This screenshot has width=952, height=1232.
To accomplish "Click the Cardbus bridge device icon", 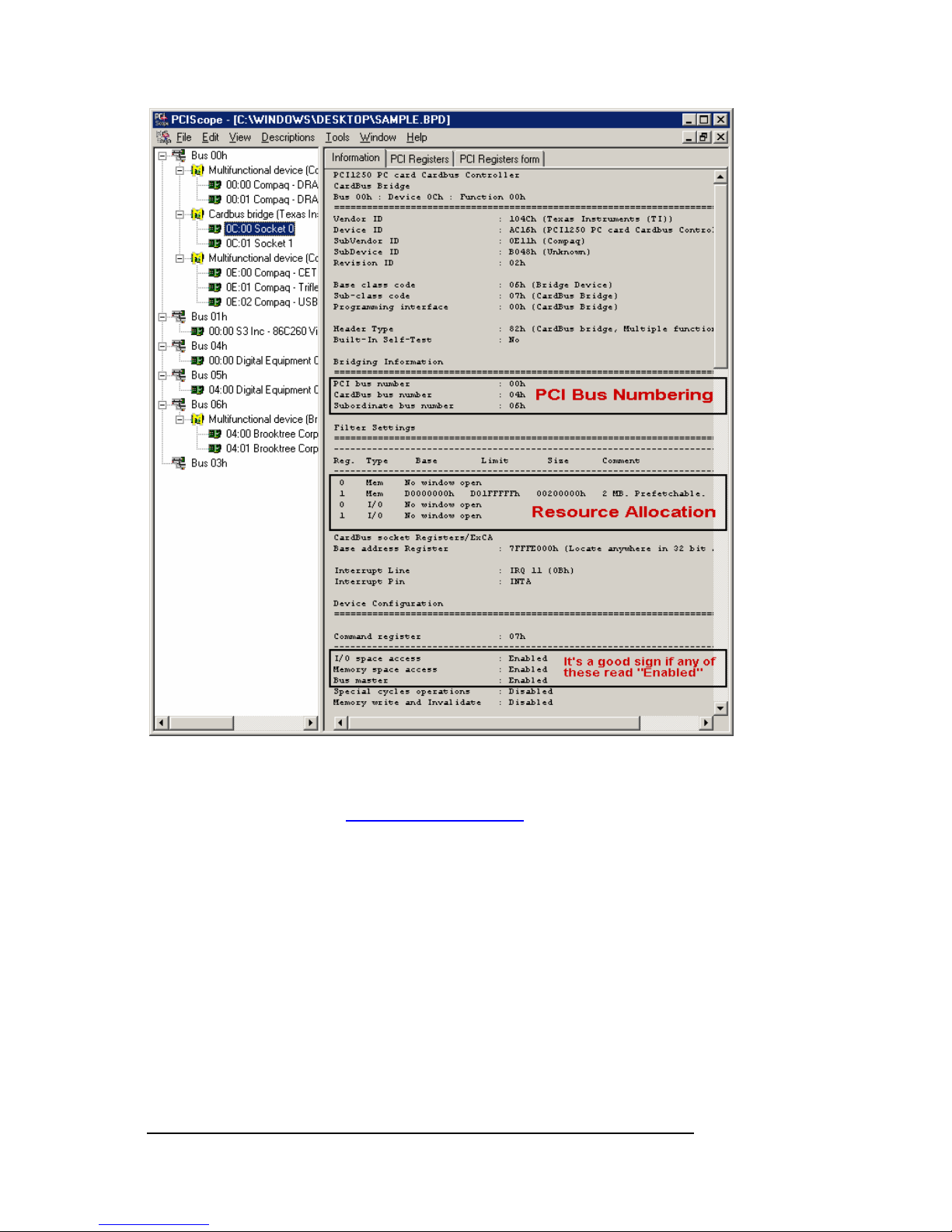I will pyautogui.click(x=197, y=215).
